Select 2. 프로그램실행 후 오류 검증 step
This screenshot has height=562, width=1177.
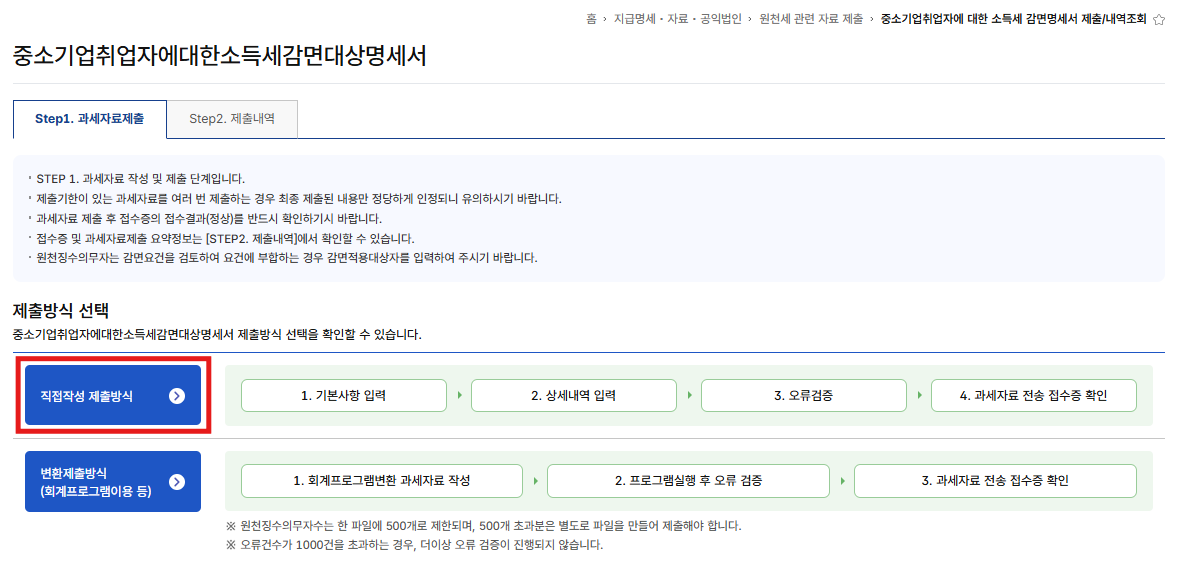tap(688, 481)
